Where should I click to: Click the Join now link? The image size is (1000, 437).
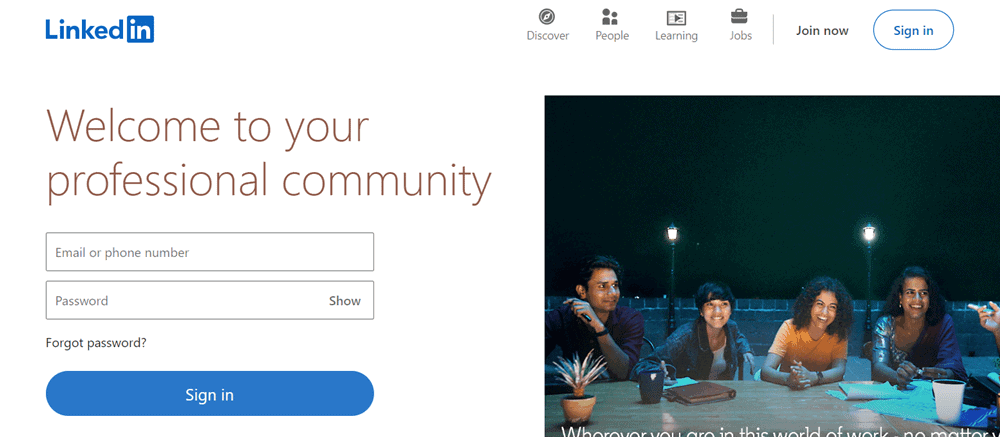point(822,31)
